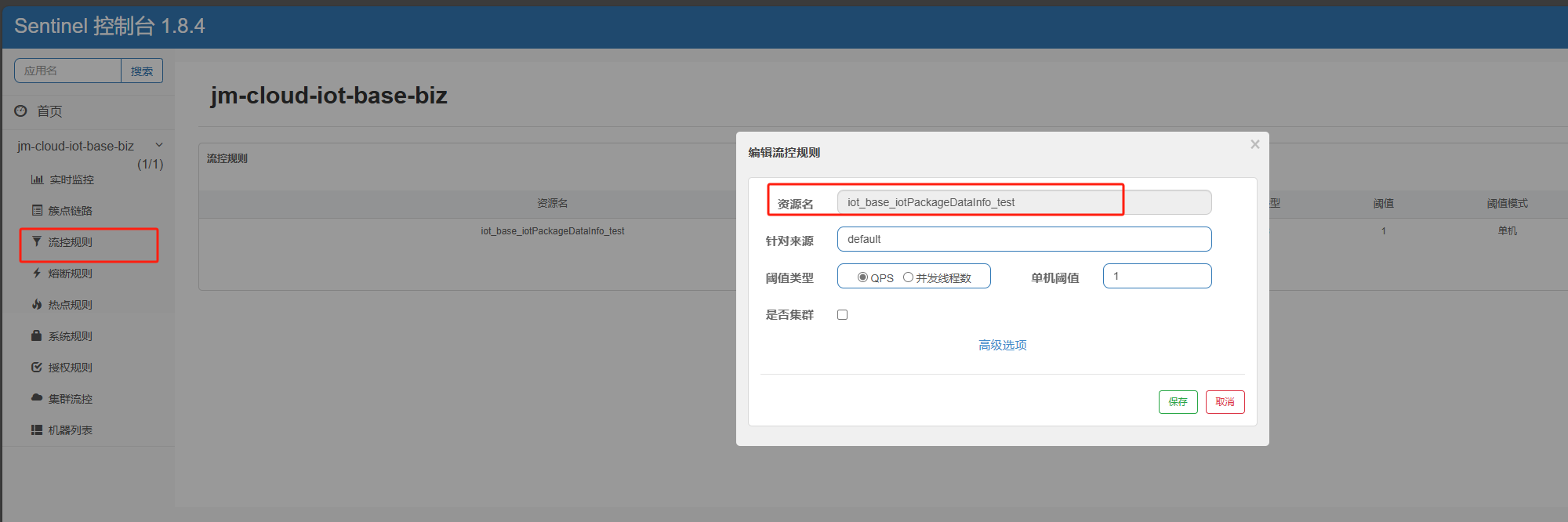
Task: Click the 搜索 search button
Action: [x=142, y=71]
